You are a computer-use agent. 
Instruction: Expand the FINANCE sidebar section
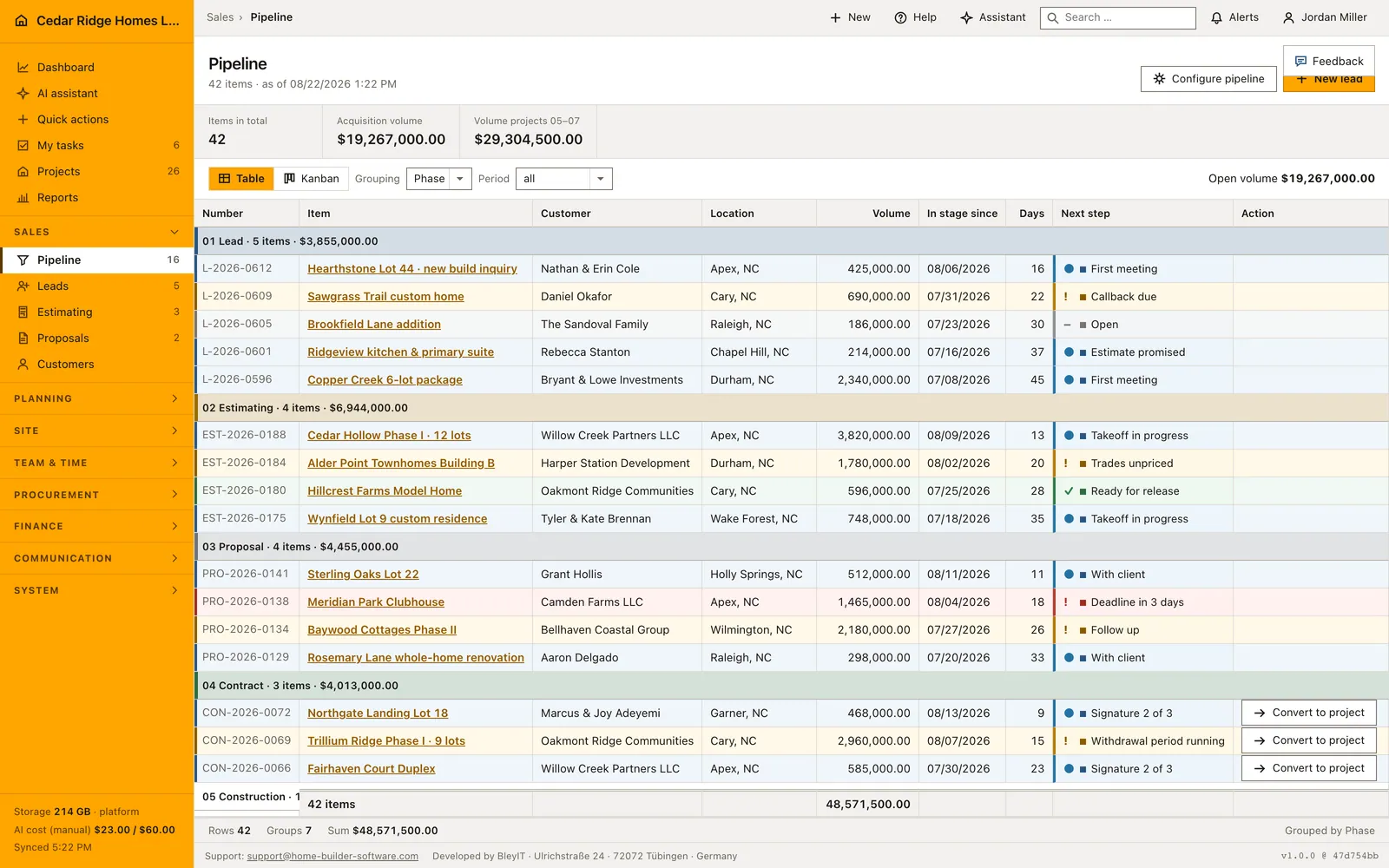pos(96,527)
